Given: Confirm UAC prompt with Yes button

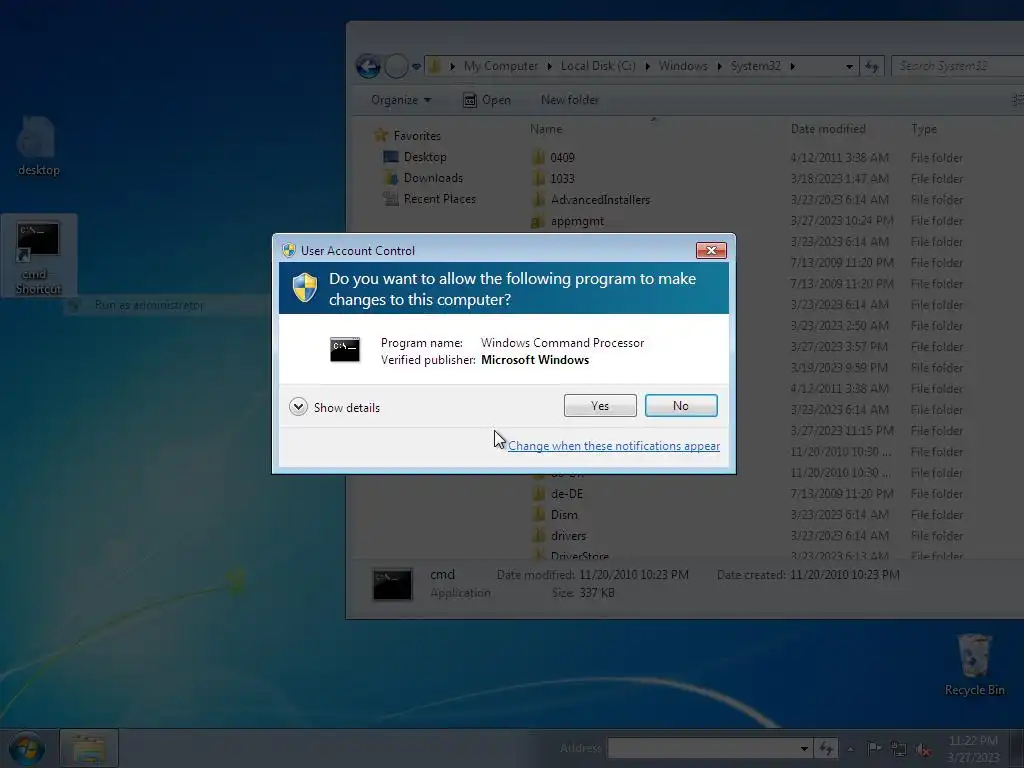Looking at the screenshot, I should pyautogui.click(x=600, y=406).
